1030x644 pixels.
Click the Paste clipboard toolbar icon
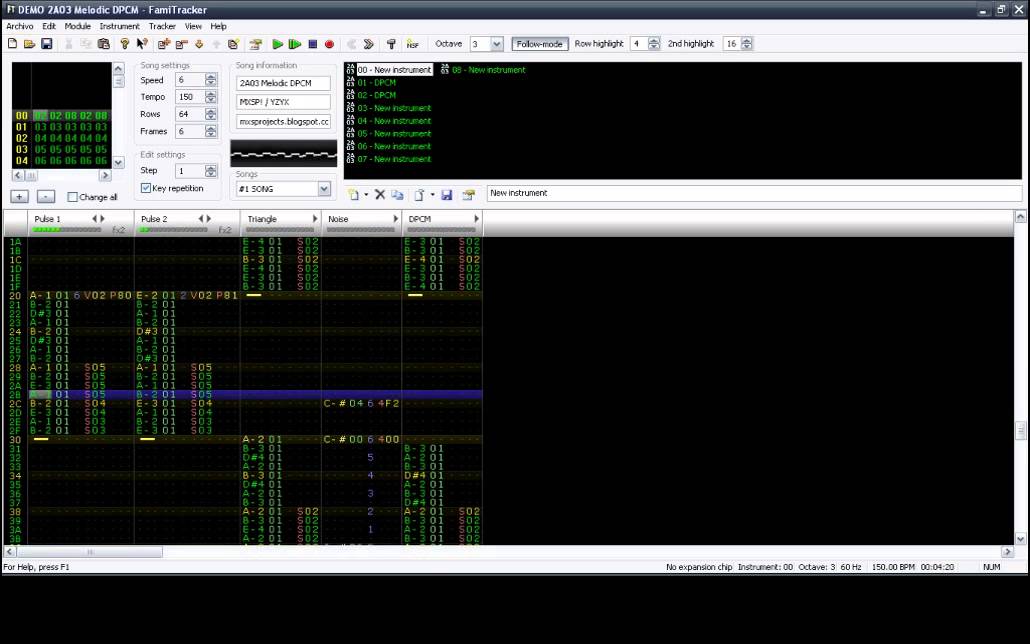(x=103, y=44)
